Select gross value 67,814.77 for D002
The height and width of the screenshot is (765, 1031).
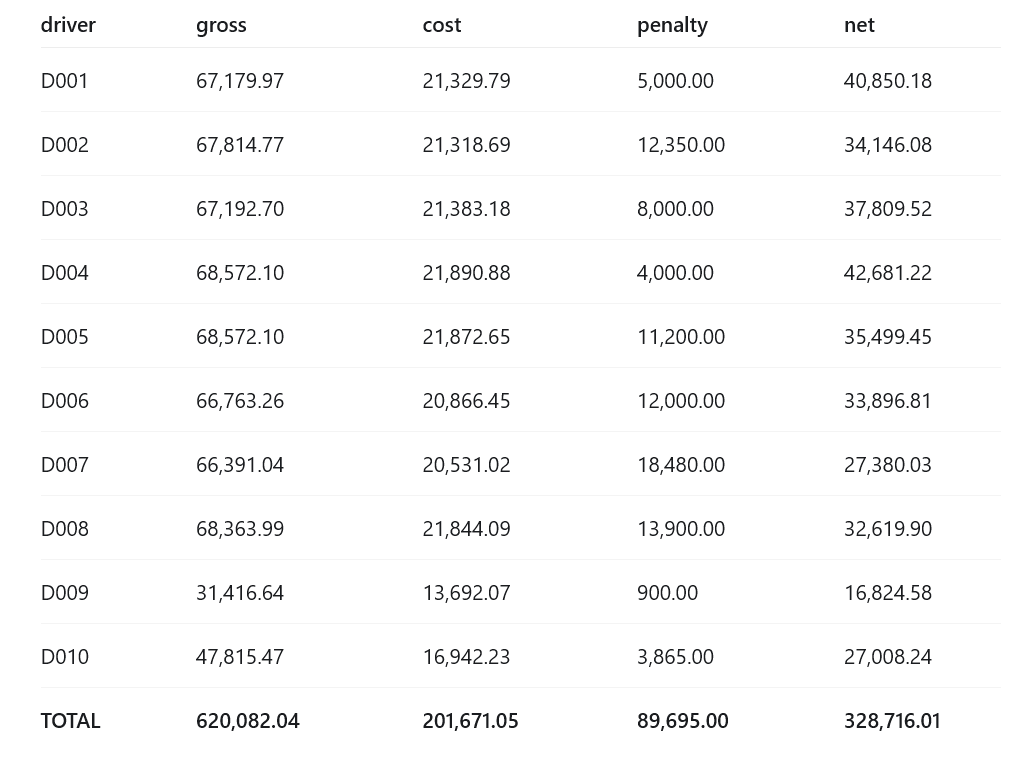pyautogui.click(x=240, y=145)
